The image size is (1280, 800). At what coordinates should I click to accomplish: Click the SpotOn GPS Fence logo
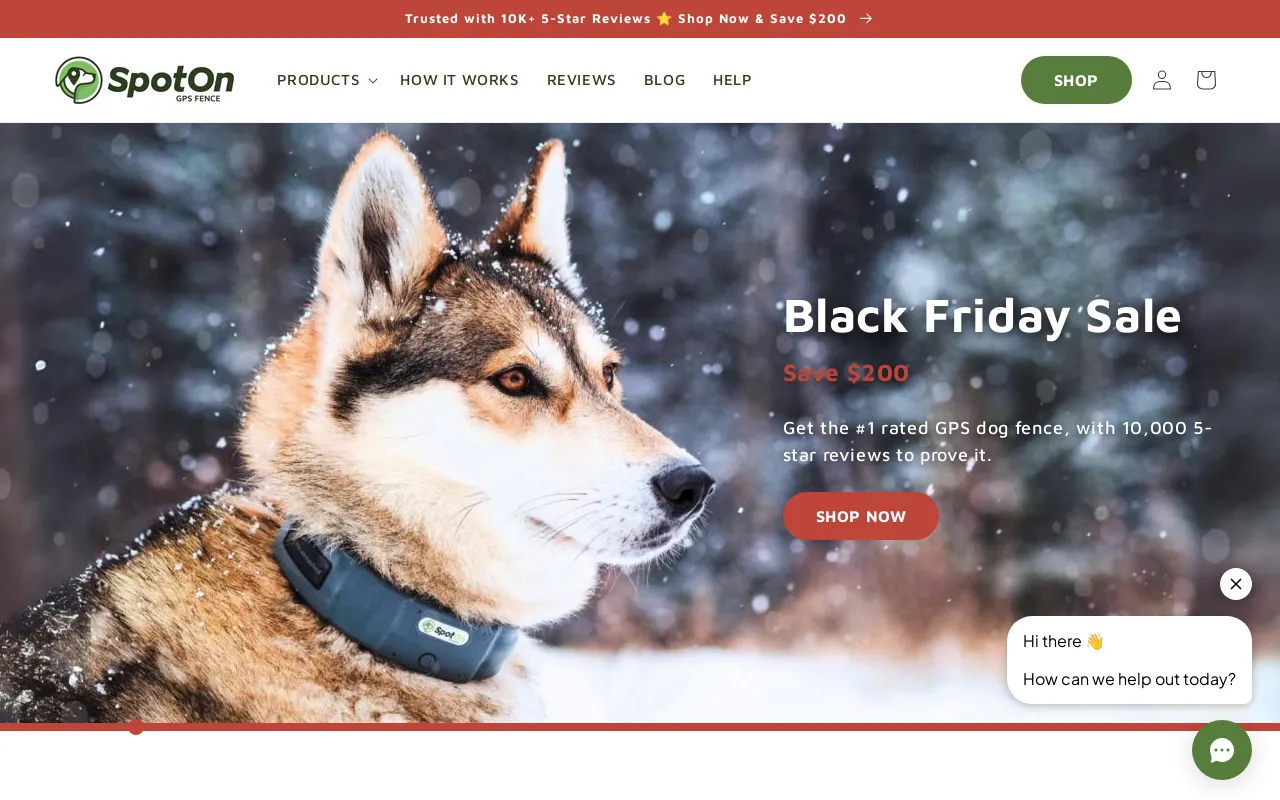click(x=145, y=80)
